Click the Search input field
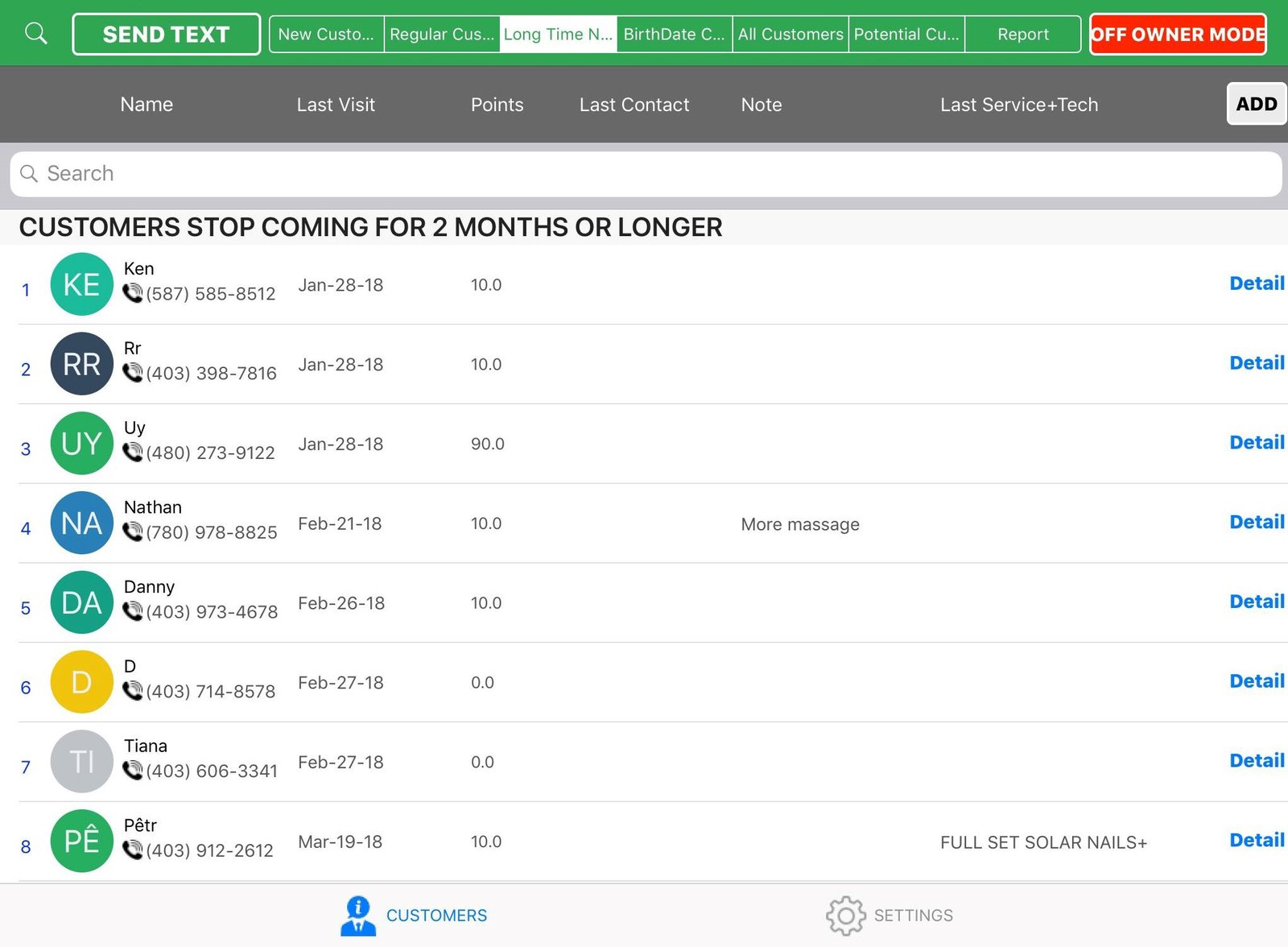The image size is (1288, 947). coord(644,174)
